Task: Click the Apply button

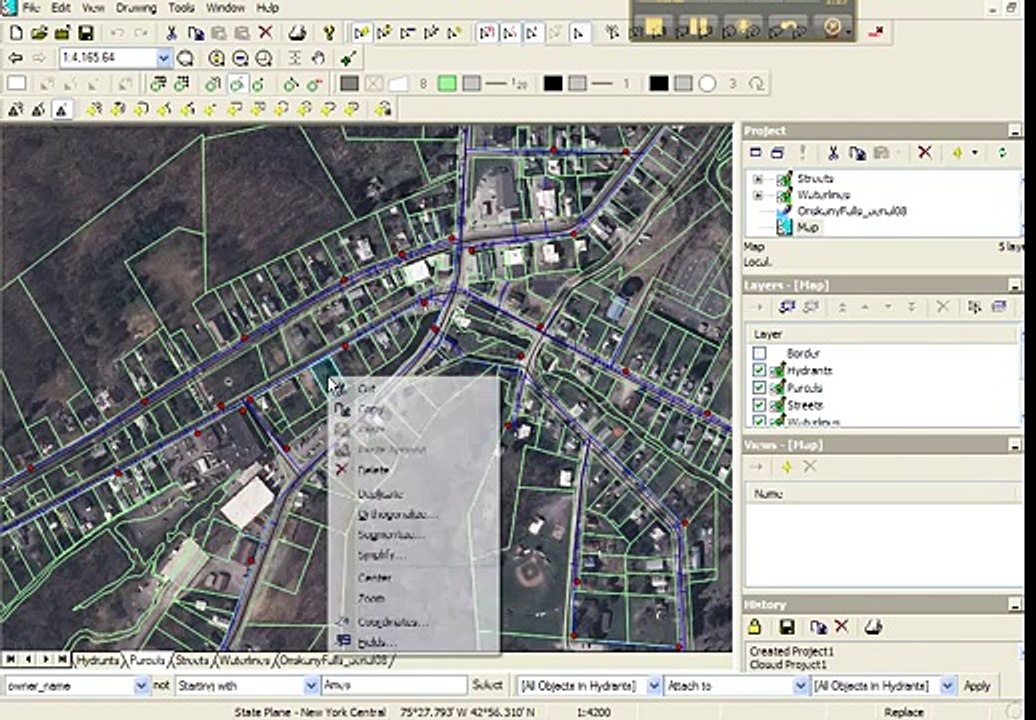Action: pos(977,686)
